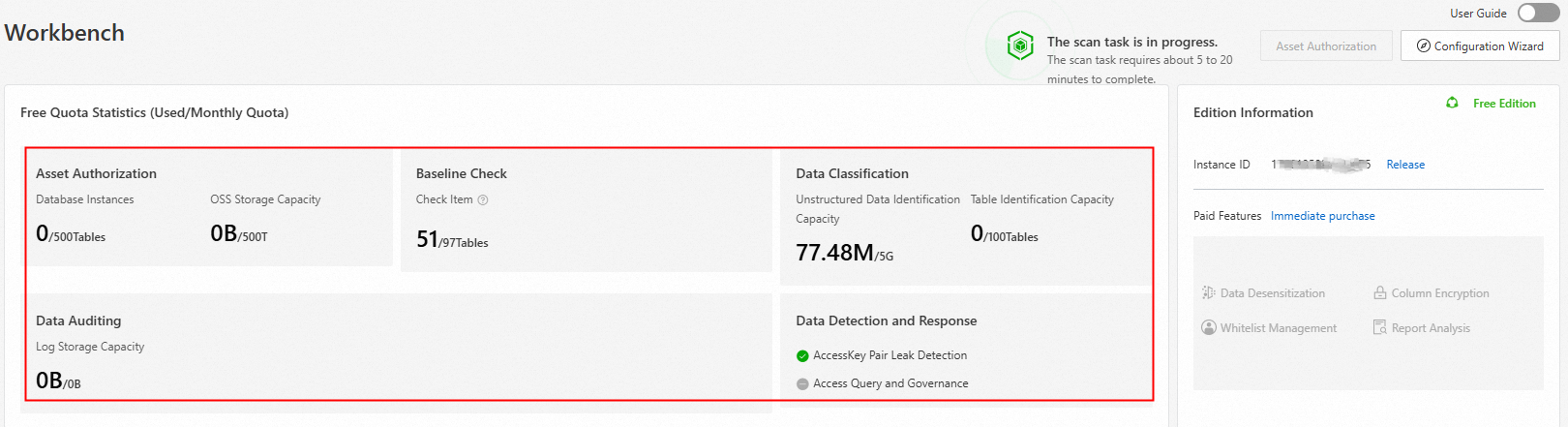Toggle the User Guide switch

pyautogui.click(x=1538, y=14)
